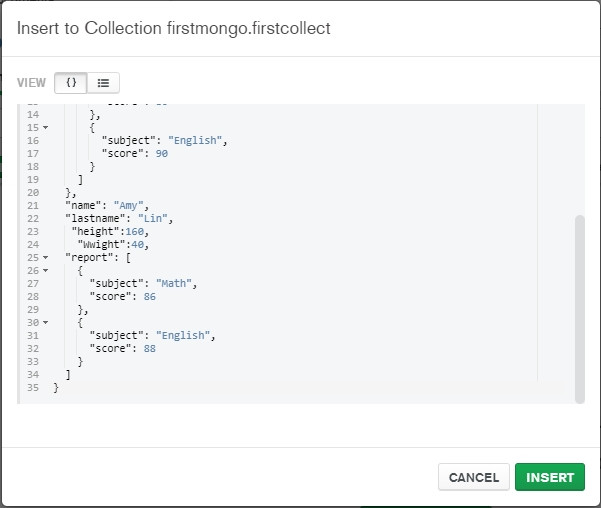601x508 pixels.
Task: Fold the Math object at line 26
Action: coord(45,270)
